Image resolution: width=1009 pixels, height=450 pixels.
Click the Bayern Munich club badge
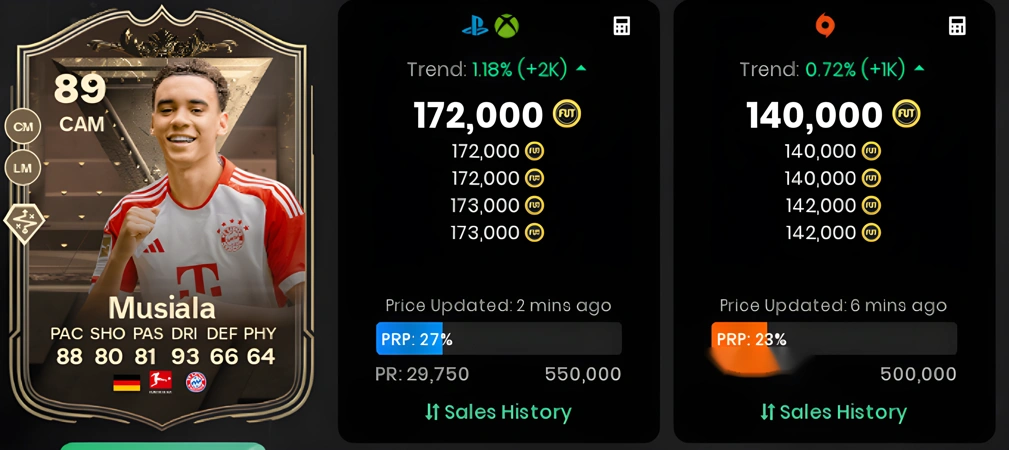tap(196, 382)
